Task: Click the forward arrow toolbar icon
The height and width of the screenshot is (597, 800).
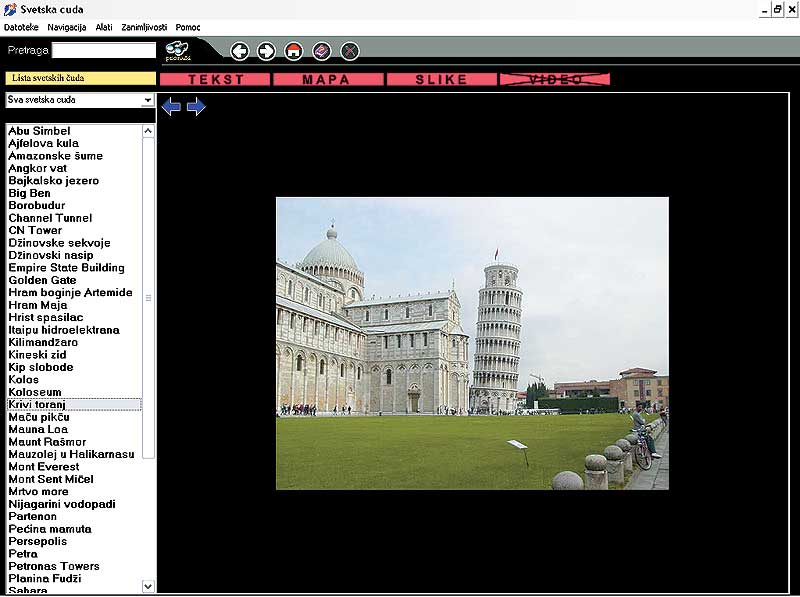Action: tap(266, 51)
